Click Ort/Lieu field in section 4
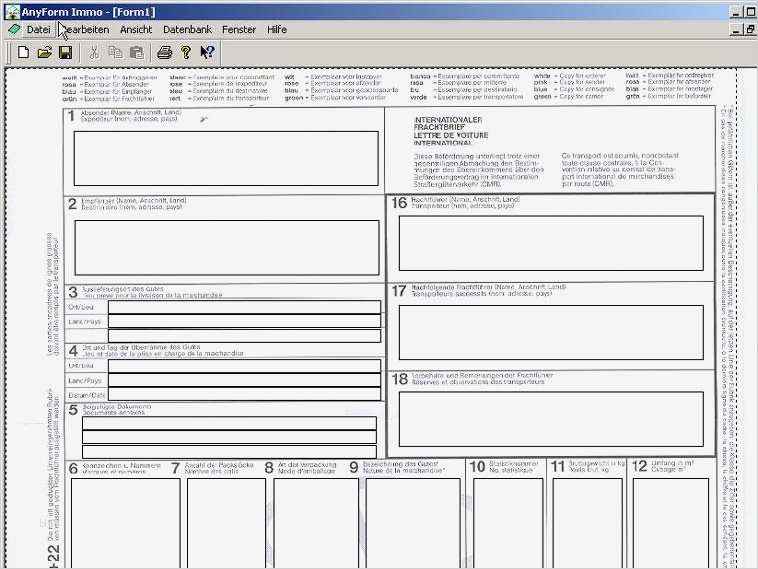This screenshot has width=758, height=569. click(244, 366)
